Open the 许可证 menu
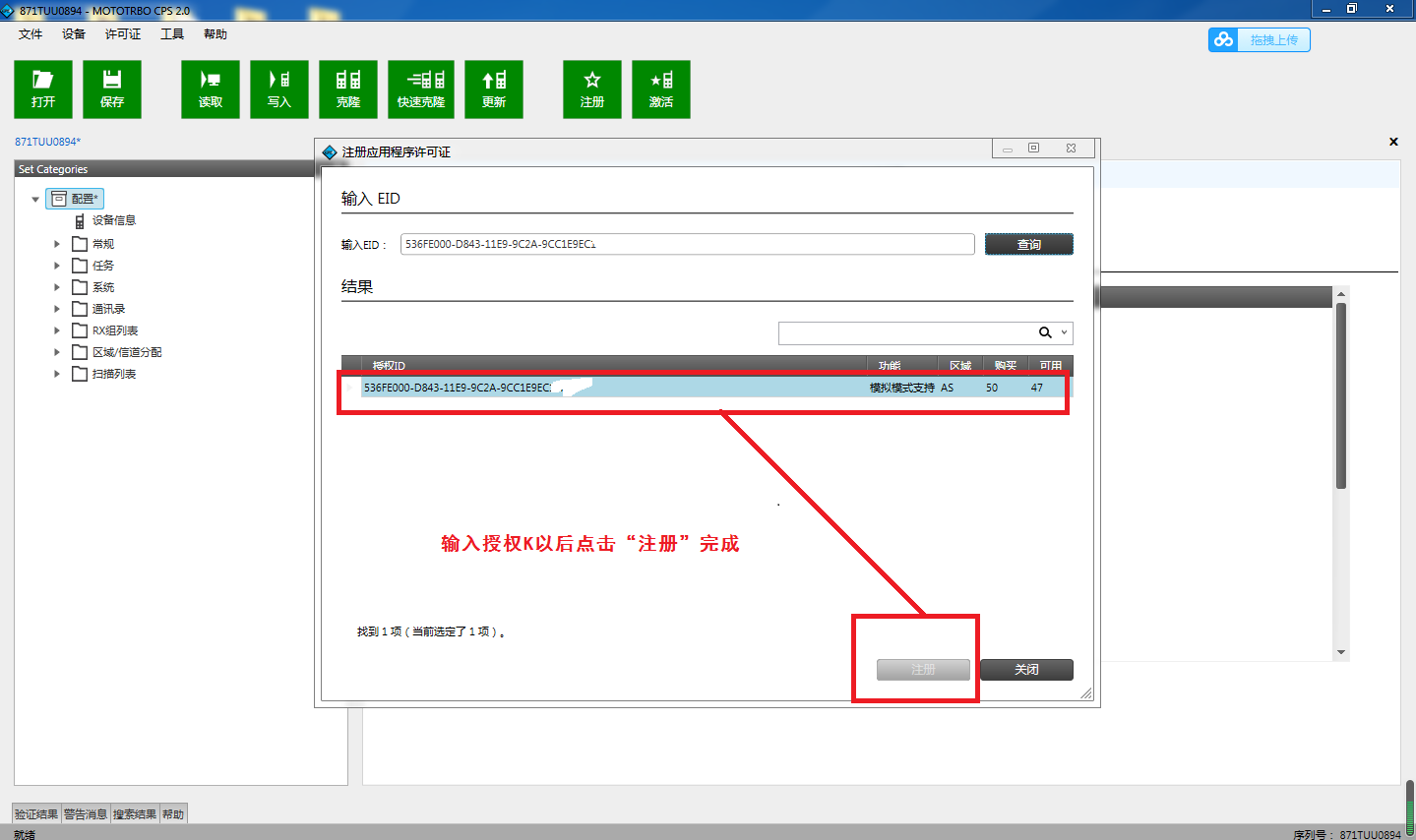 coord(123,34)
